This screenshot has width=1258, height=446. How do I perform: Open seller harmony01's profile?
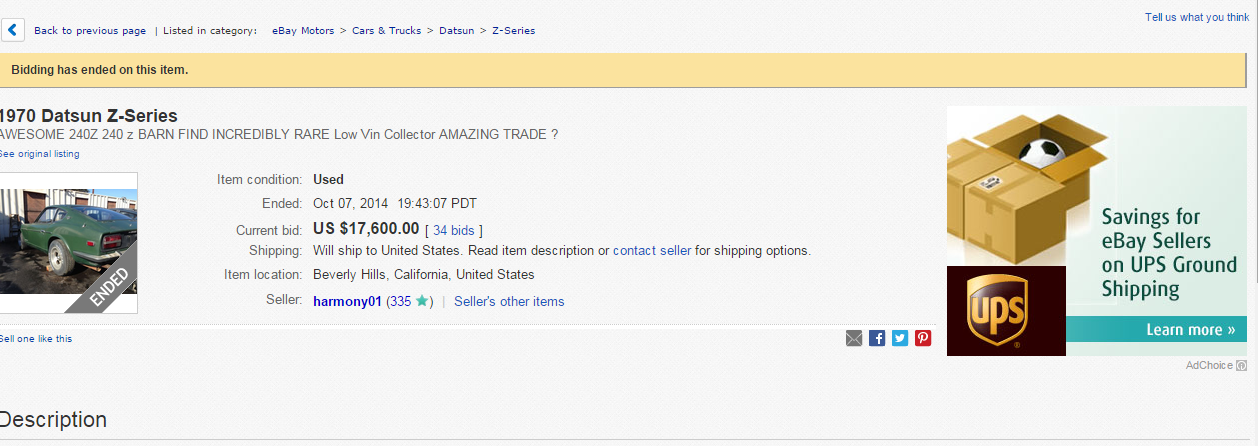(x=347, y=301)
